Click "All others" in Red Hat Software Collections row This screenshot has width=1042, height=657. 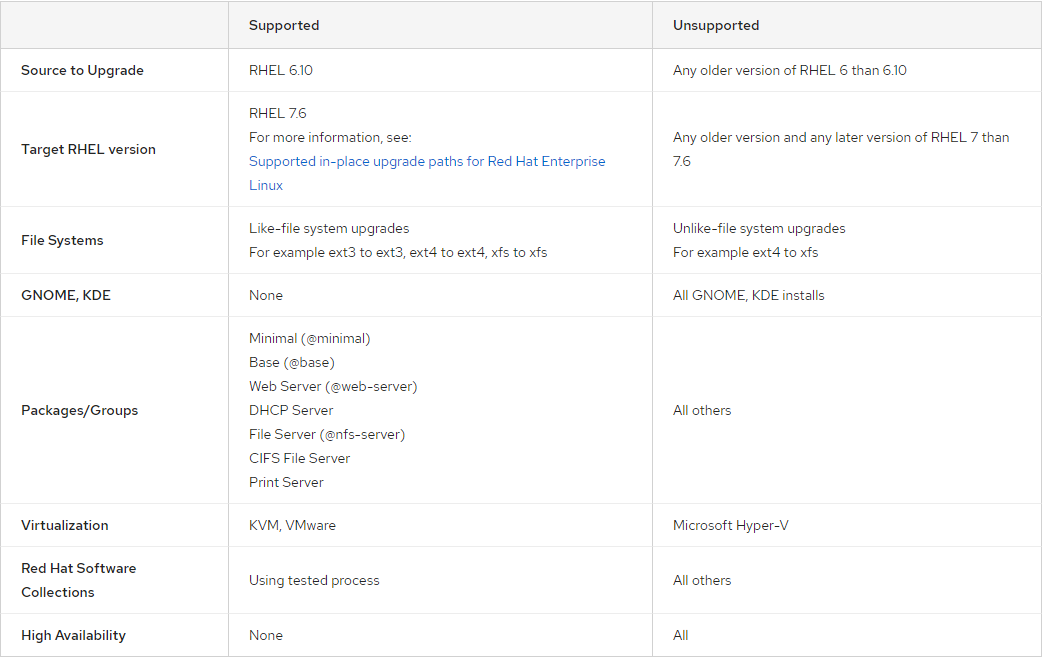702,581
